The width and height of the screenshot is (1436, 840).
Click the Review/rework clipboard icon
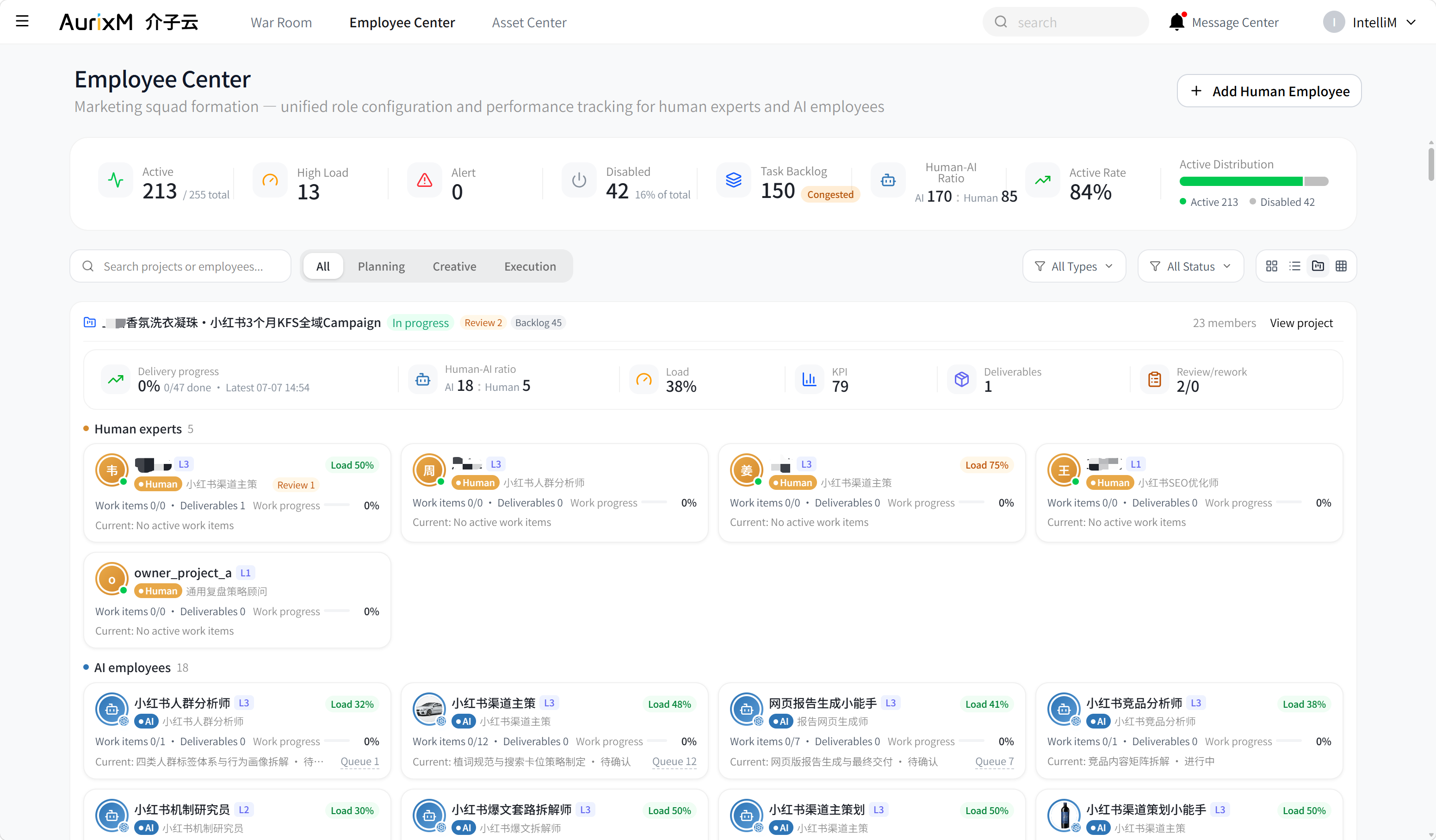pyautogui.click(x=1155, y=380)
